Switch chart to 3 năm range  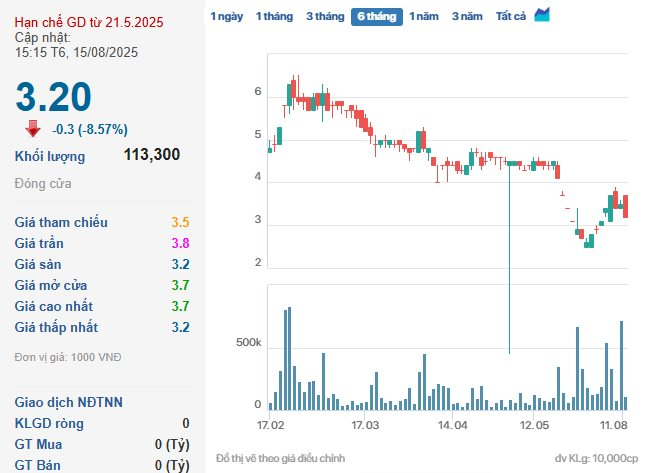click(467, 16)
